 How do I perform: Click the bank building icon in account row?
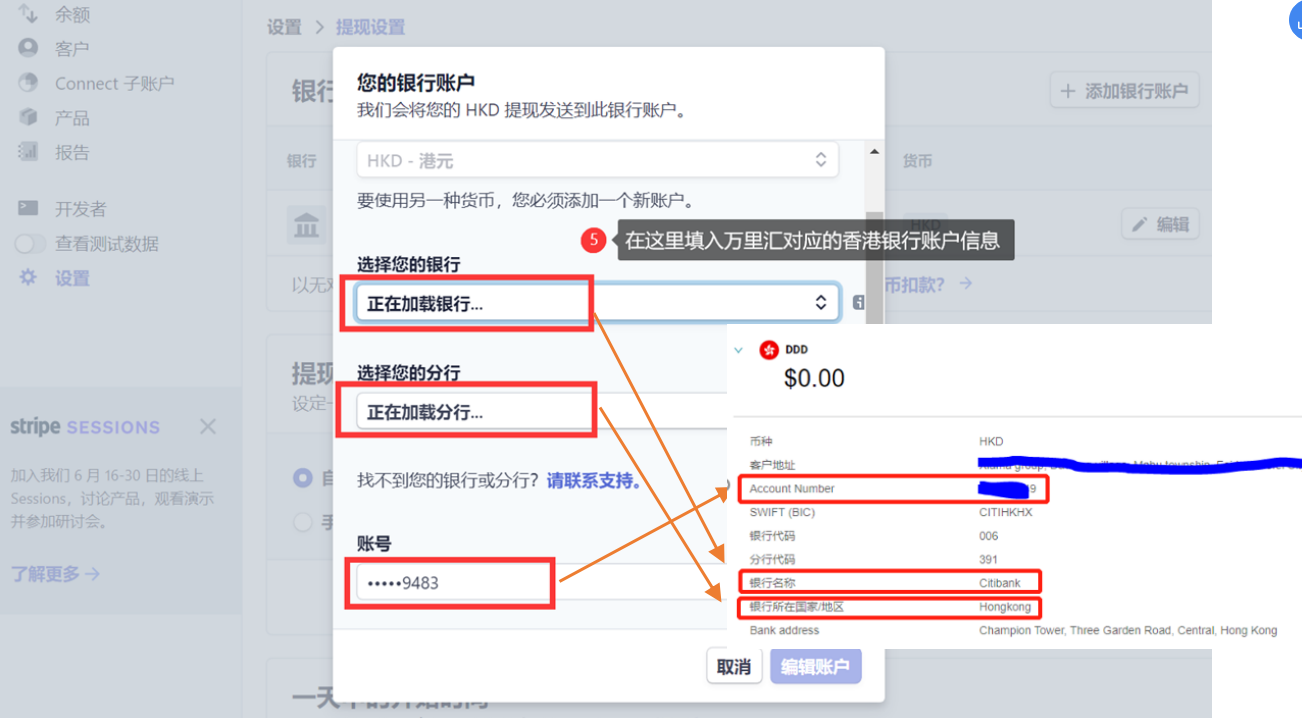[306, 225]
